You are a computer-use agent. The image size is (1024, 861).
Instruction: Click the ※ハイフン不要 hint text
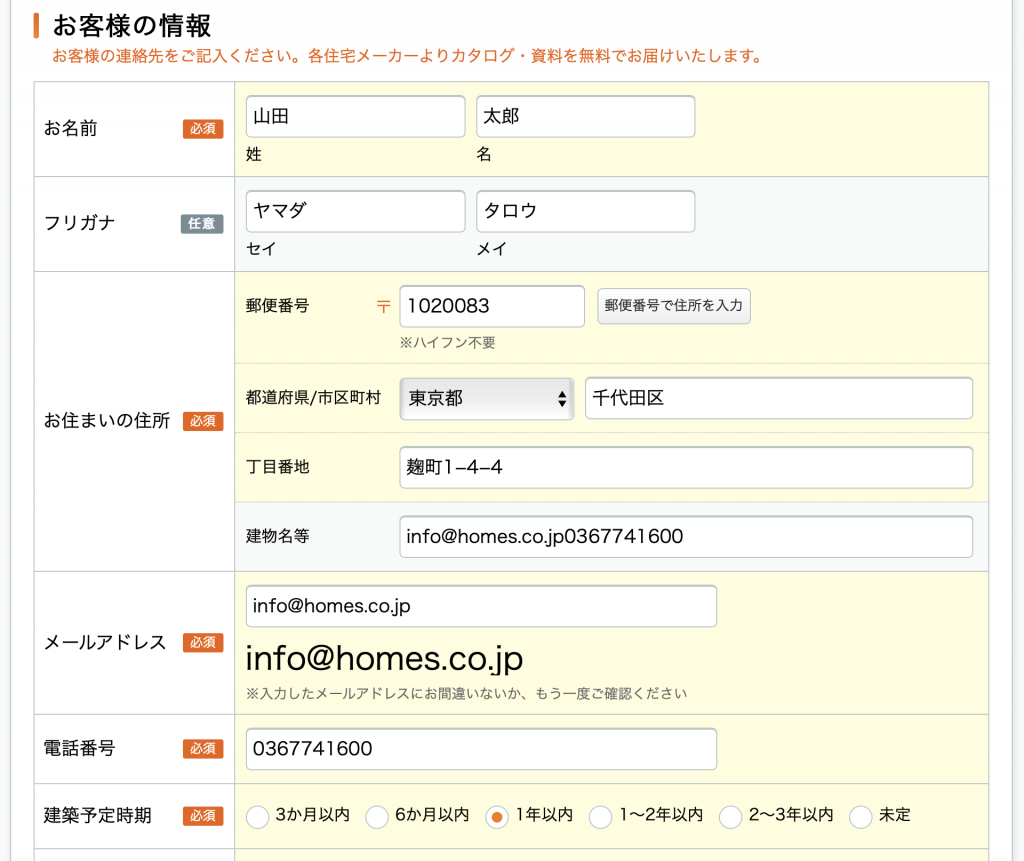tap(447, 342)
